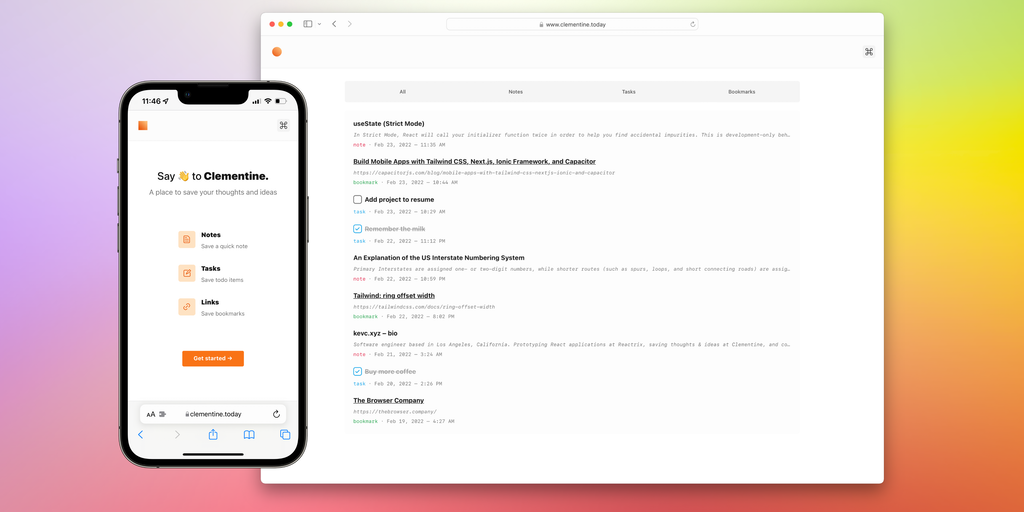The image size is (1024, 512).
Task: Click the thebrowser.company URL text
Action: (395, 411)
